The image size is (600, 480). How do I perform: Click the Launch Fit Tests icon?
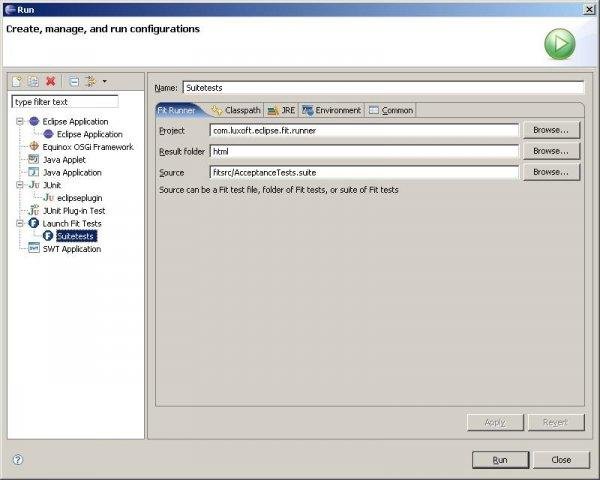point(34,223)
